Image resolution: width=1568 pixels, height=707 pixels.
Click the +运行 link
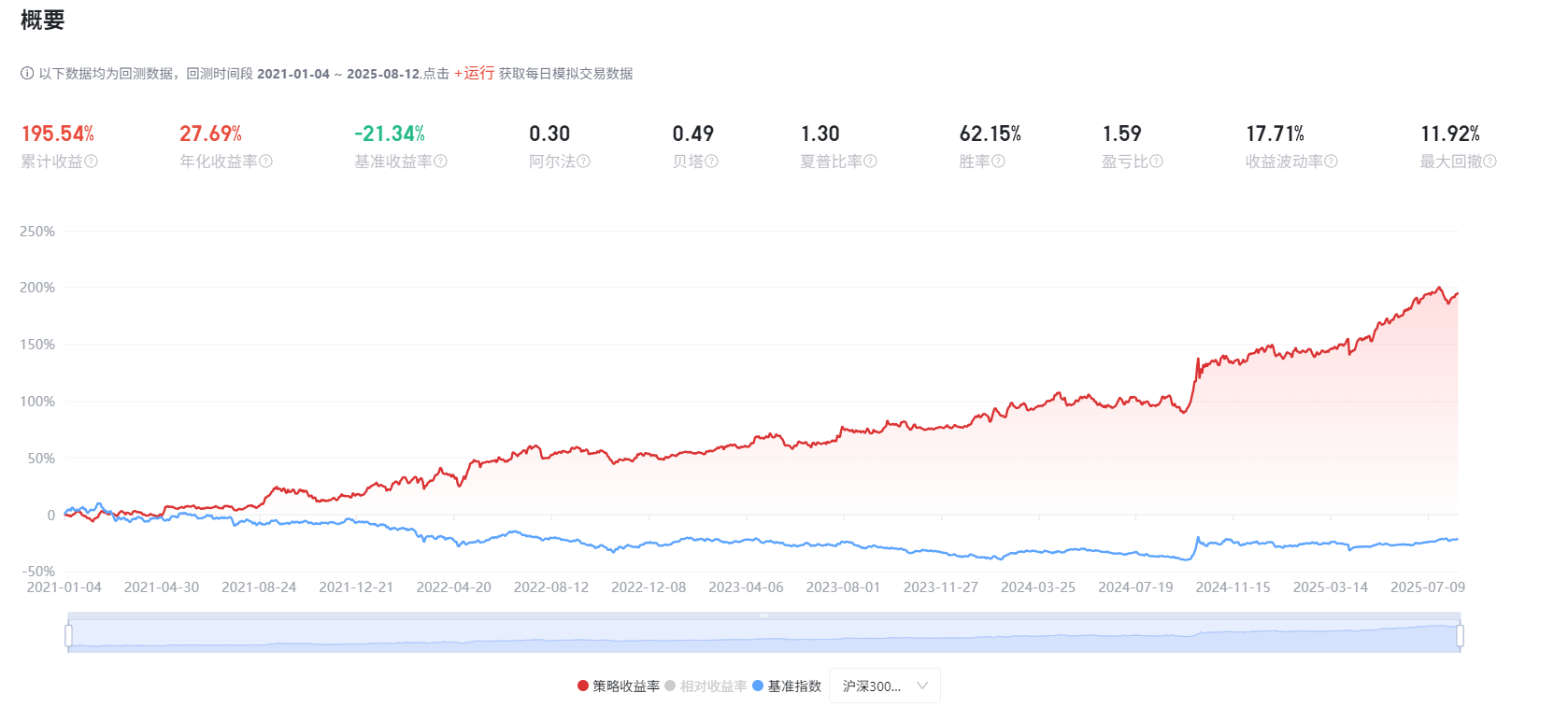click(475, 74)
